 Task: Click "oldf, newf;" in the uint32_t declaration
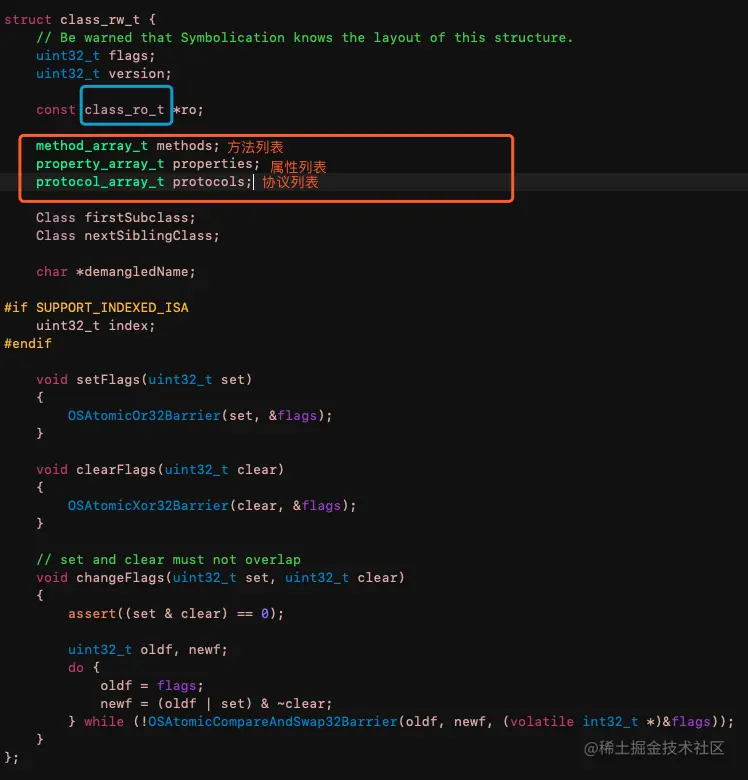[x=184, y=650]
